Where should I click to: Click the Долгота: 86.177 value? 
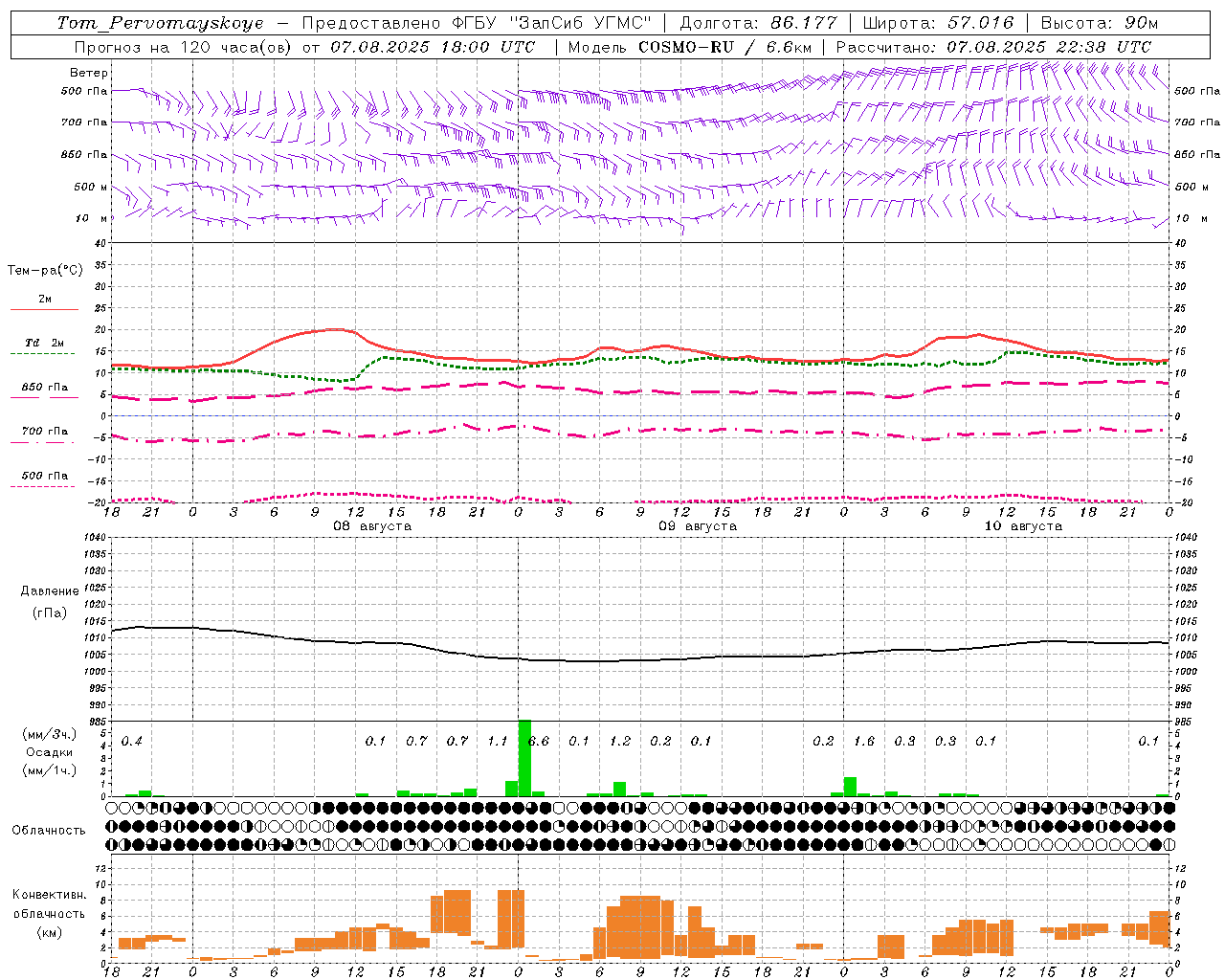pyautogui.click(x=758, y=23)
